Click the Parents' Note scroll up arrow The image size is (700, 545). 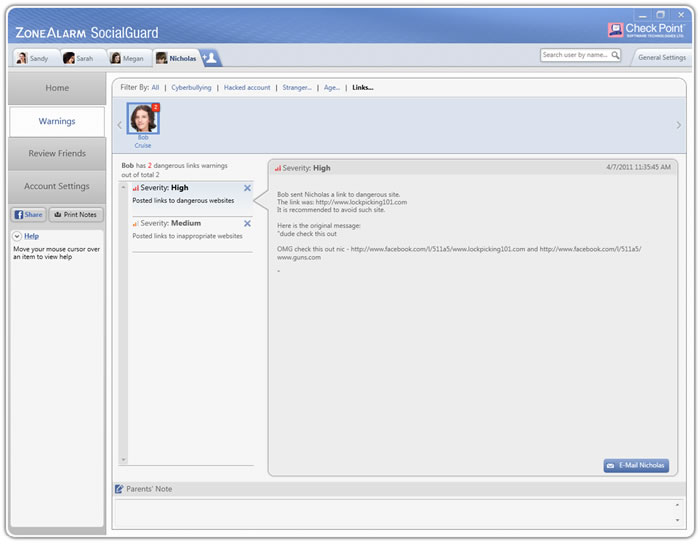pos(677,505)
